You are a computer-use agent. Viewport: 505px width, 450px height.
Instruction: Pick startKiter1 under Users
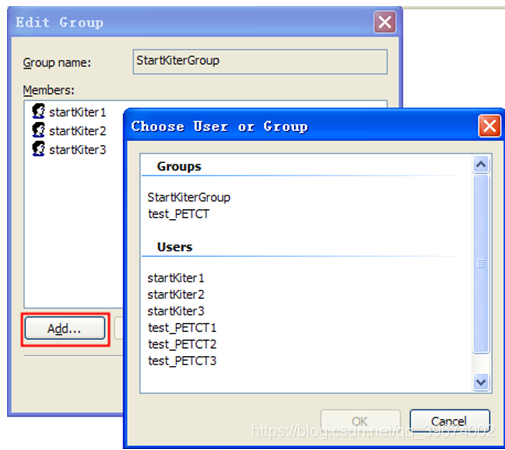(x=176, y=278)
